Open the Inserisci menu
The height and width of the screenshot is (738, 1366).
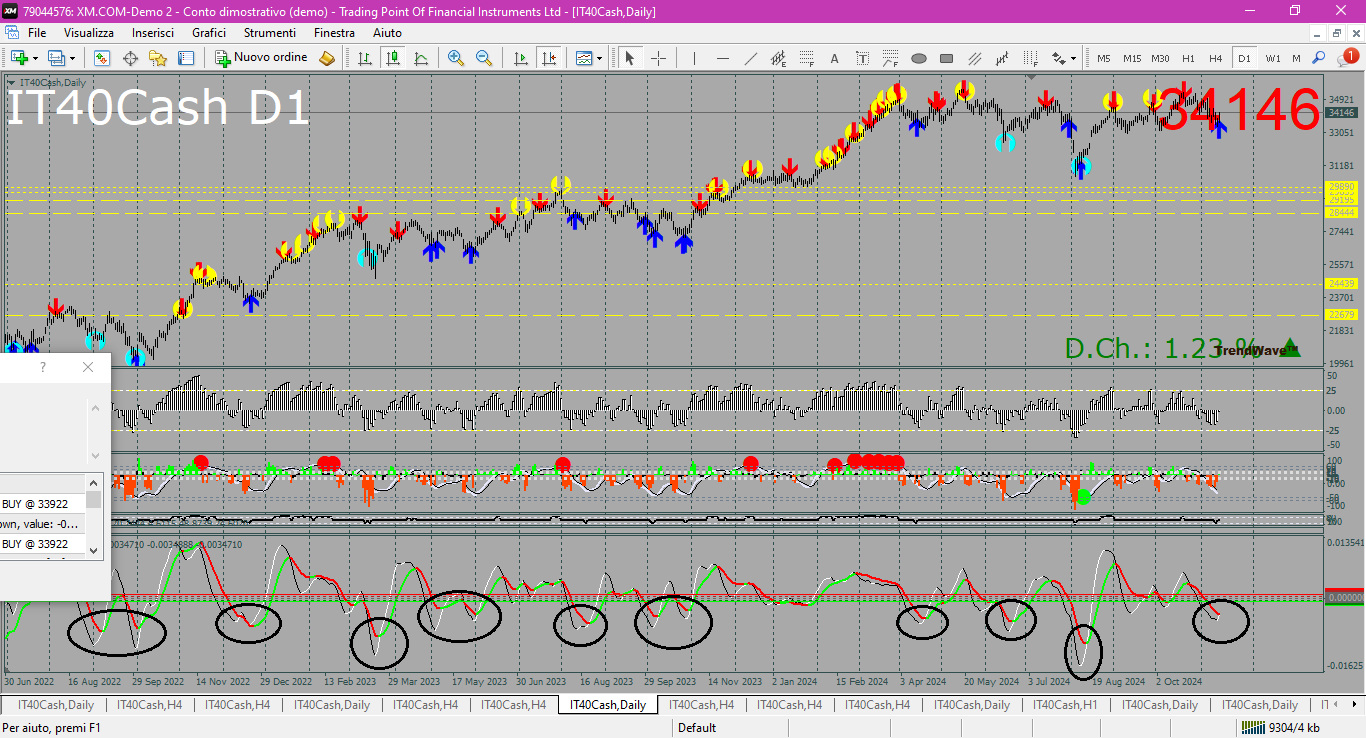pyautogui.click(x=153, y=33)
